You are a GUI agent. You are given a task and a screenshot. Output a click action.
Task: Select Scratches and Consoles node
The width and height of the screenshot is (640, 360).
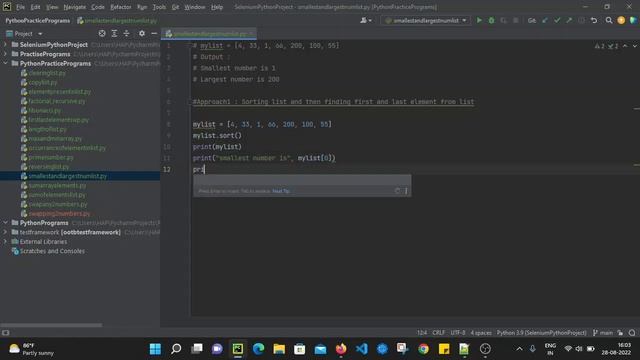[52, 251]
